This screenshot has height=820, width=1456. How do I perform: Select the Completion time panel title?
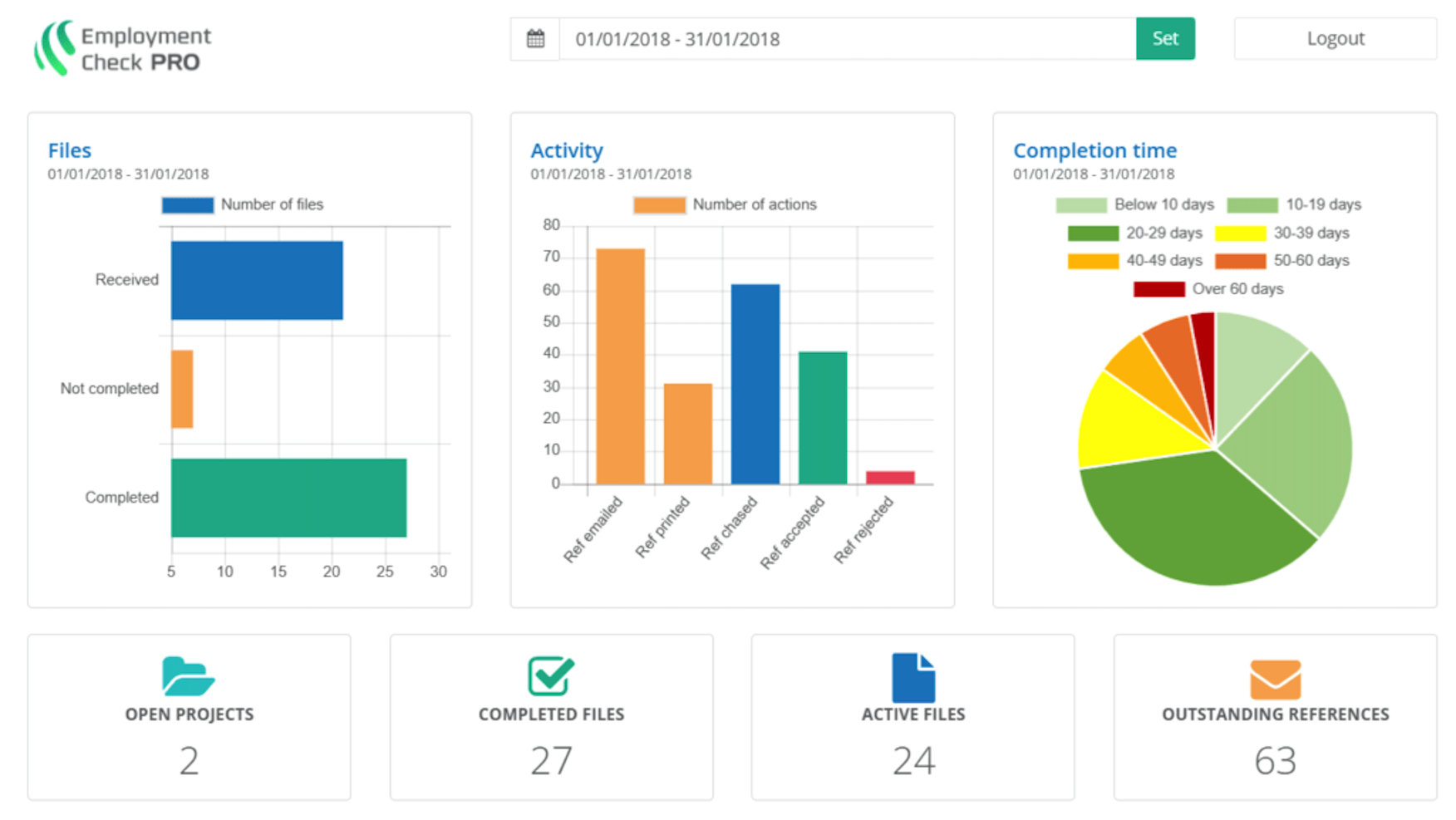point(1094,150)
